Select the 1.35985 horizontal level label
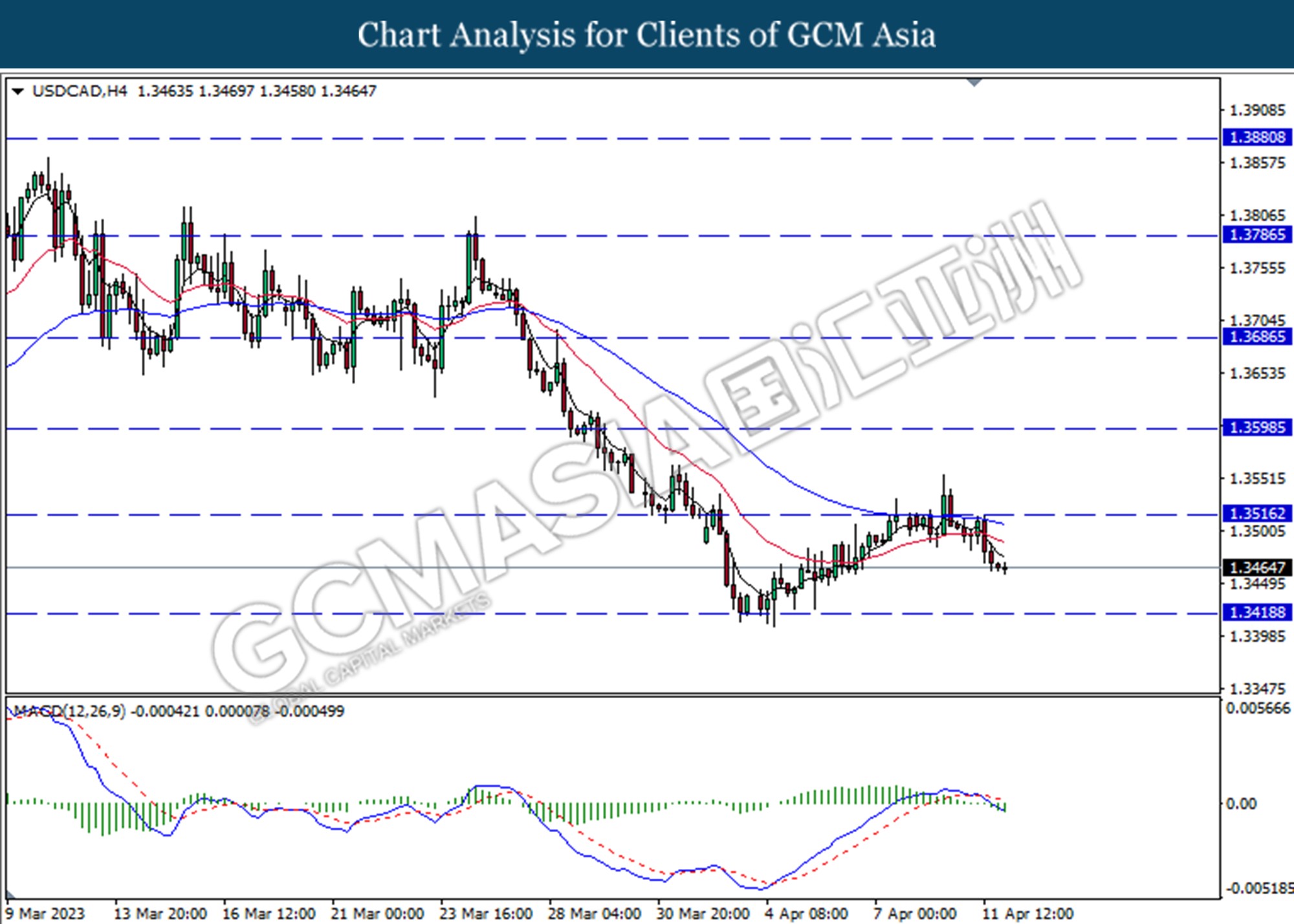Image resolution: width=1294 pixels, height=924 pixels. (x=1257, y=427)
